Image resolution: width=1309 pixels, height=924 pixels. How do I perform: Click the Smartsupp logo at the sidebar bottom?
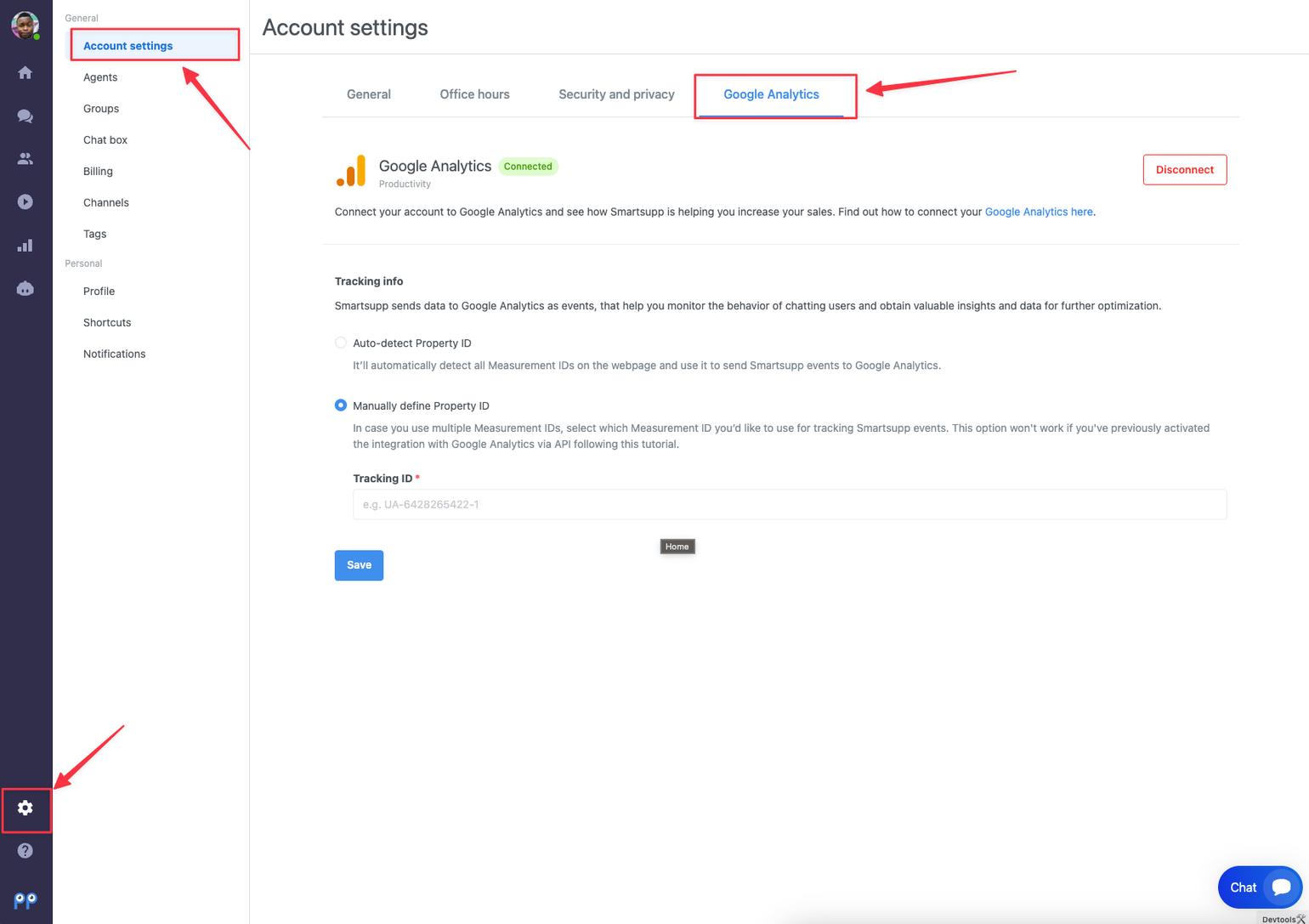click(24, 900)
